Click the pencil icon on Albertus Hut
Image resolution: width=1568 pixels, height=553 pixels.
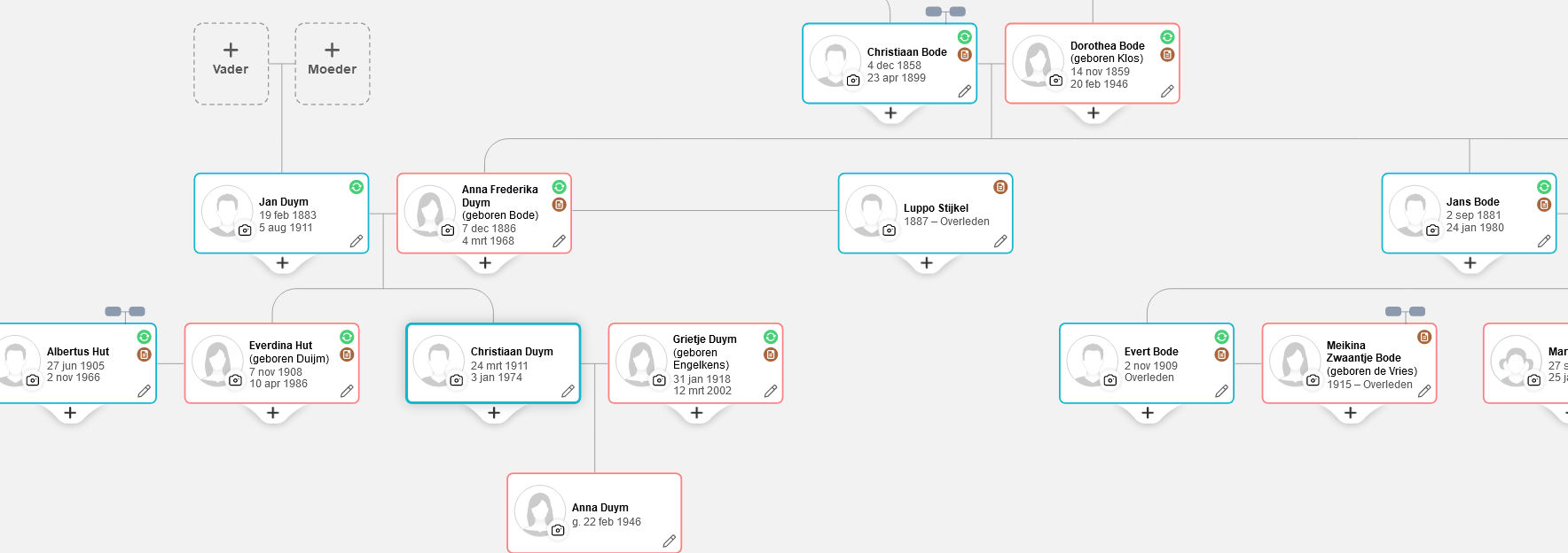[x=144, y=391]
